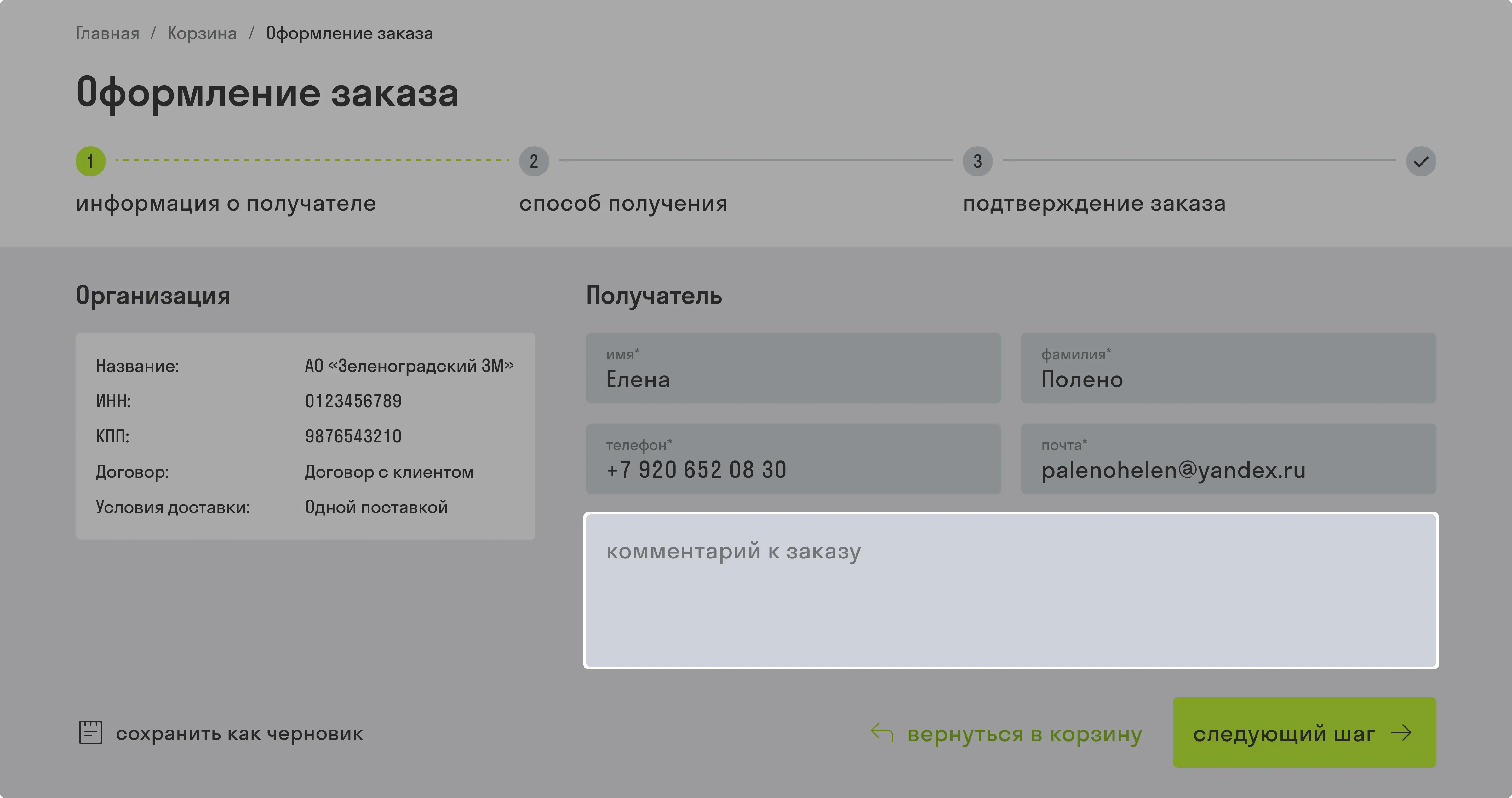Focus the 'почта' email field
Viewport: 1512px width, 798px height.
pyautogui.click(x=1228, y=459)
